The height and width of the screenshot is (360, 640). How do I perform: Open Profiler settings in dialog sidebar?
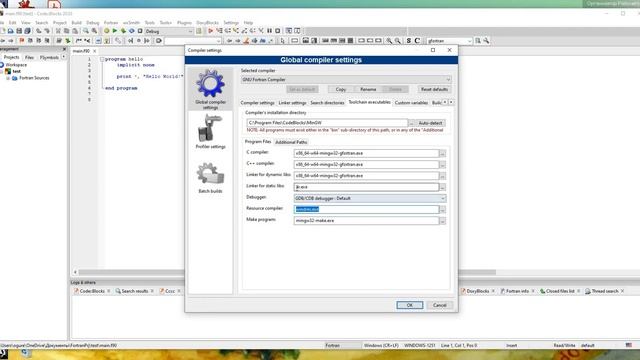[210, 131]
